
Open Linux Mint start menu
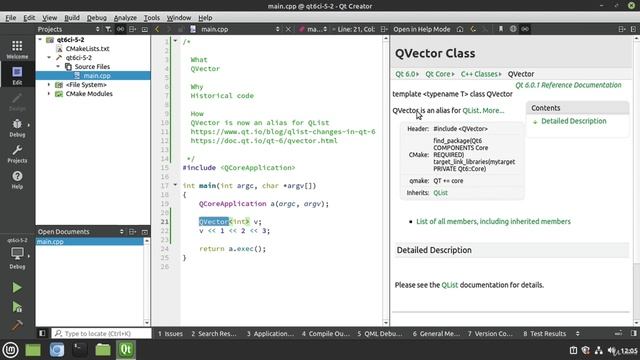[x=10, y=350]
